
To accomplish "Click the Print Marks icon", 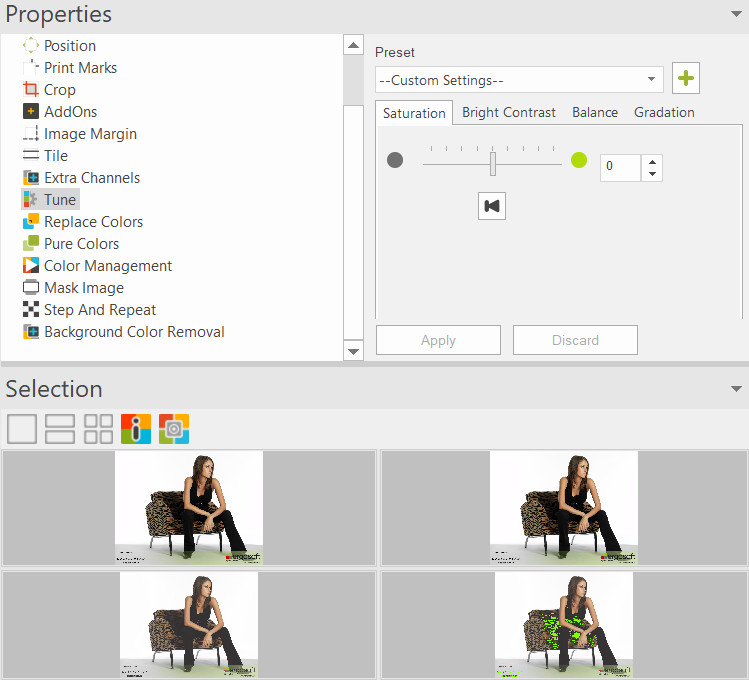I will [31, 67].
